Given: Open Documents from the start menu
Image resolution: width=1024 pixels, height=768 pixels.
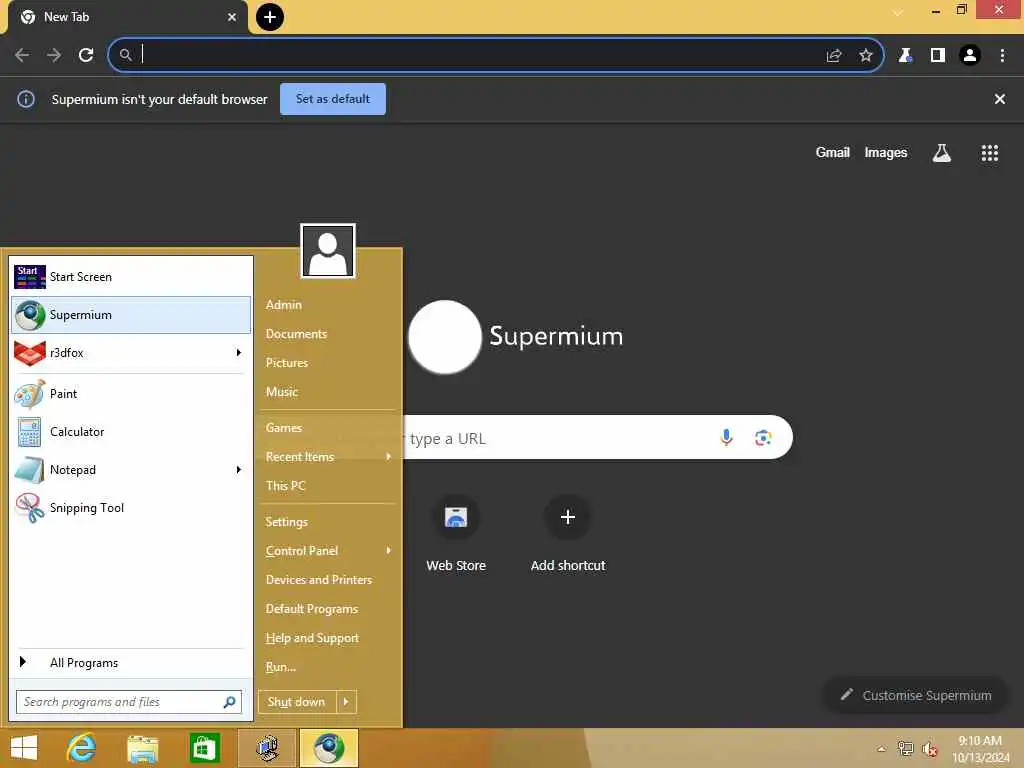Looking at the screenshot, I should 296,334.
